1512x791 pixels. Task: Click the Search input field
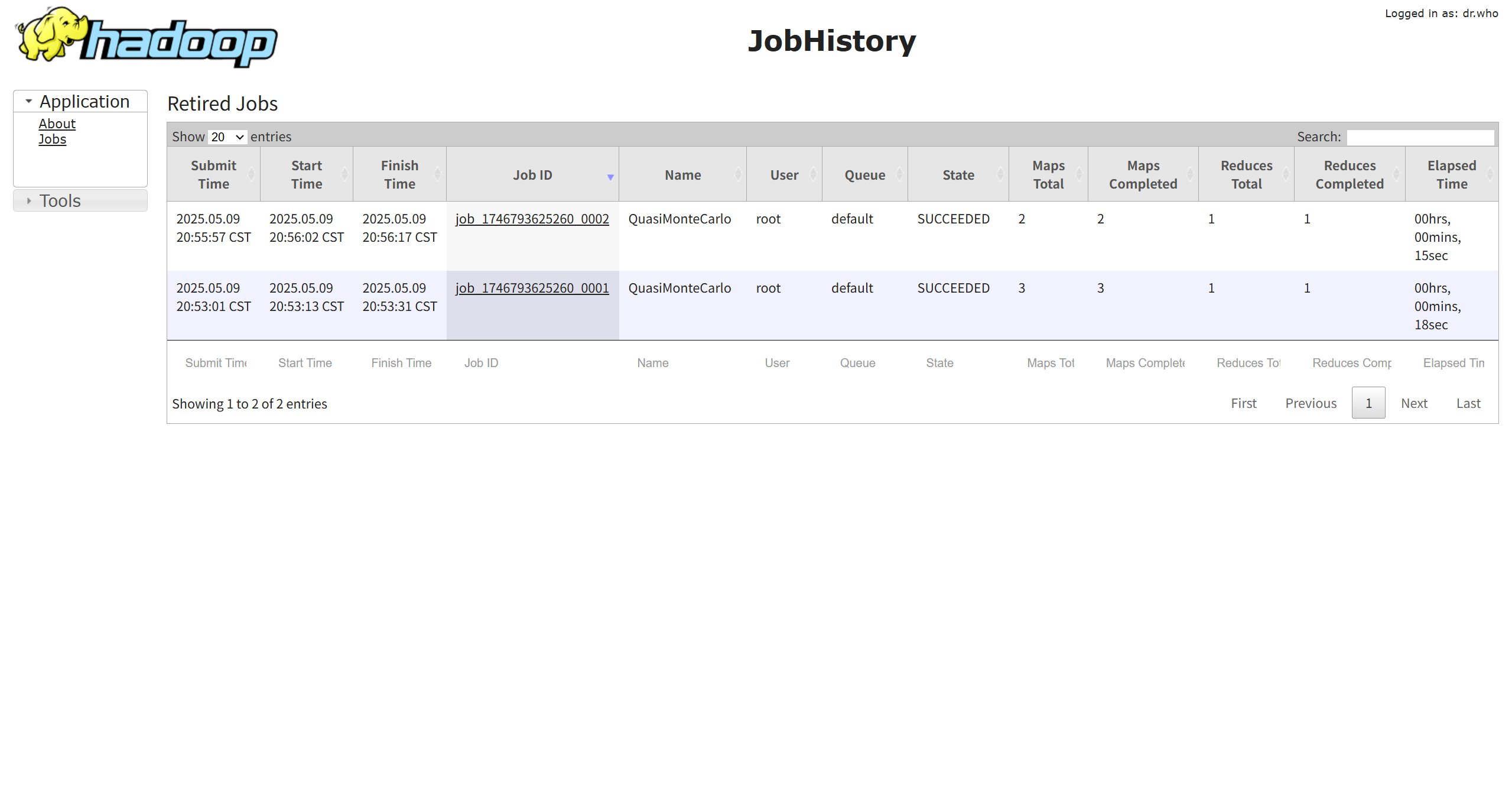[1420, 137]
